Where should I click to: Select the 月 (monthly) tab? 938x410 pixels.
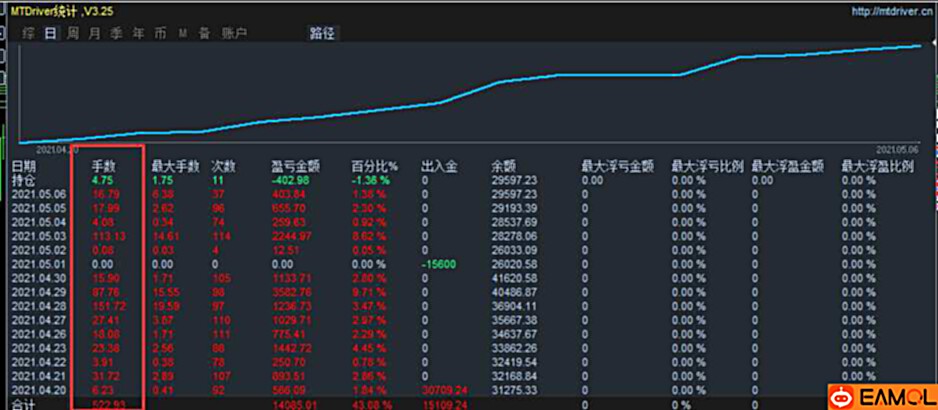[95, 33]
